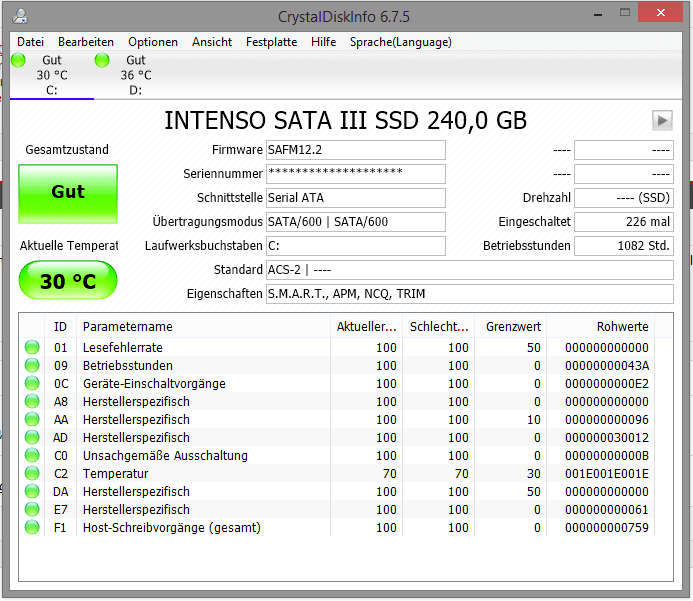Click raw value 00000000043A
This screenshot has height=601, width=693.
click(x=607, y=366)
